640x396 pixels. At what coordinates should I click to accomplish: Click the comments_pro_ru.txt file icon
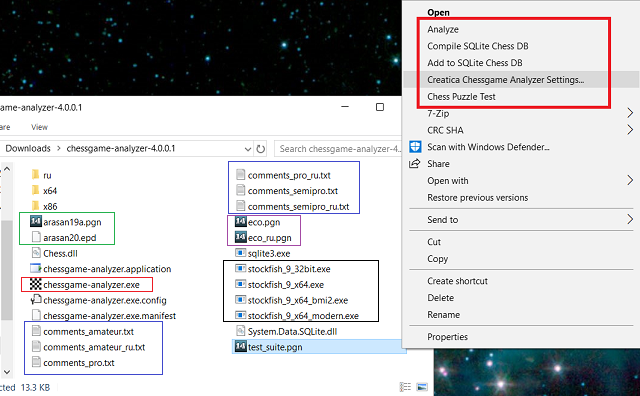[x=240, y=175]
